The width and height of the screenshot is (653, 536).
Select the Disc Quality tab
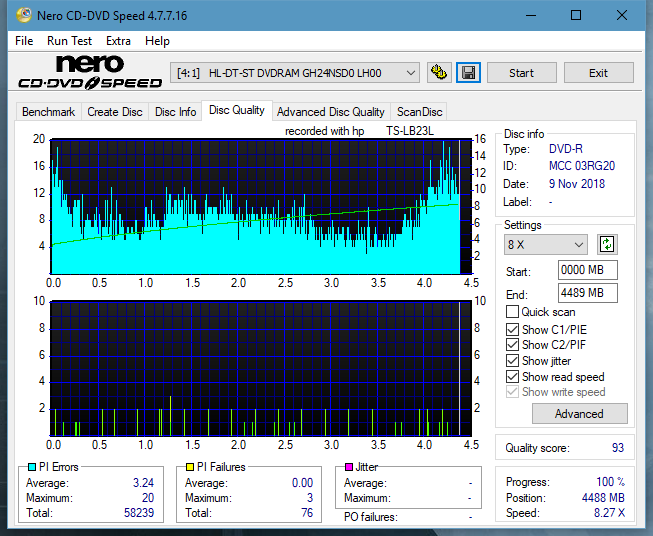coord(237,110)
